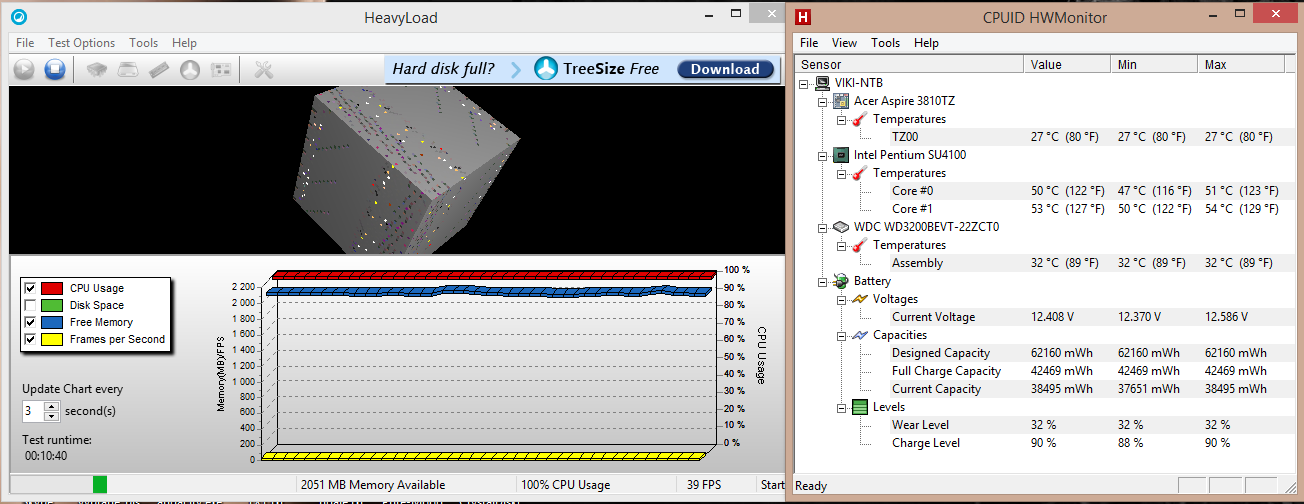Open the View menu in HWMonitor
1304x504 pixels.
pos(845,43)
